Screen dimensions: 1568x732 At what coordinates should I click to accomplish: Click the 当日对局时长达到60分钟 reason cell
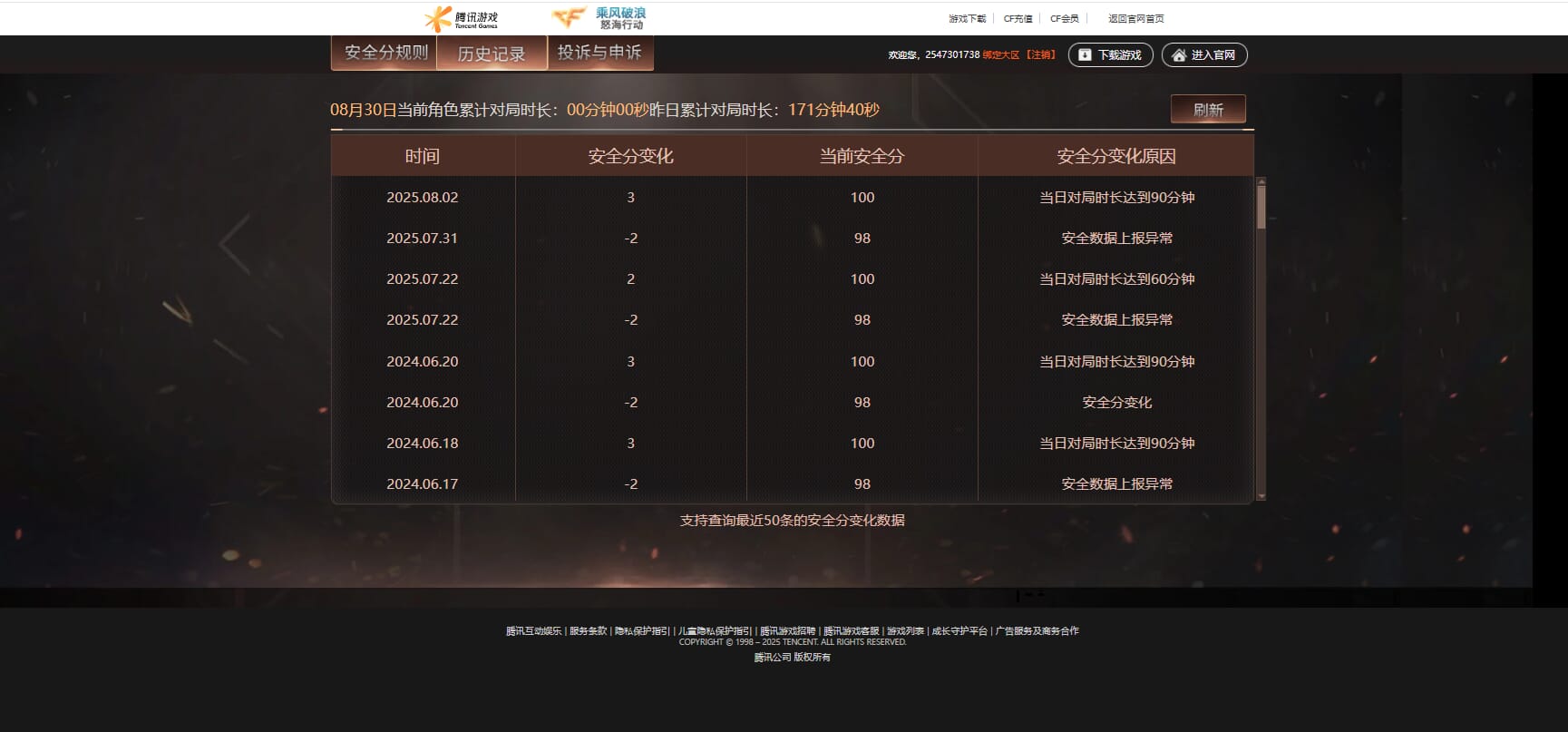(1117, 279)
